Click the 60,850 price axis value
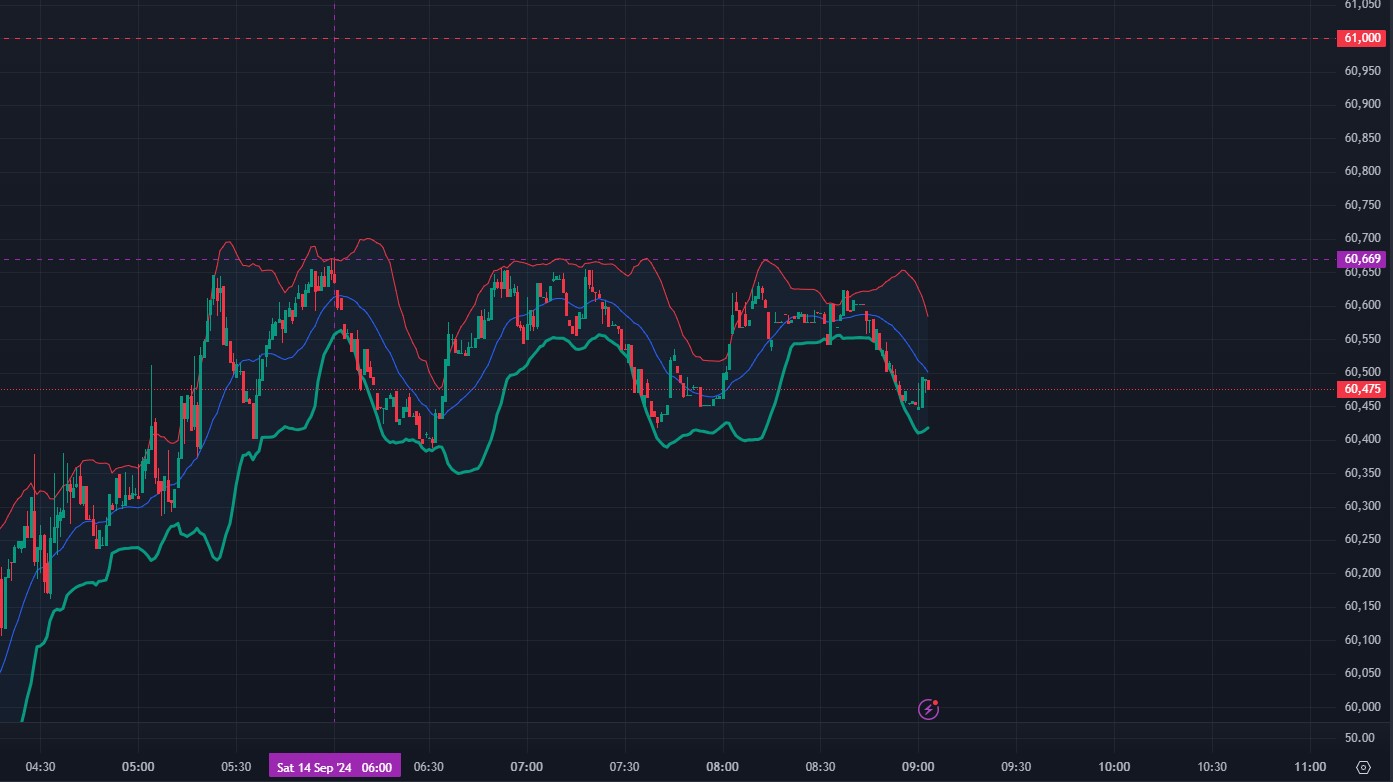 point(1362,138)
